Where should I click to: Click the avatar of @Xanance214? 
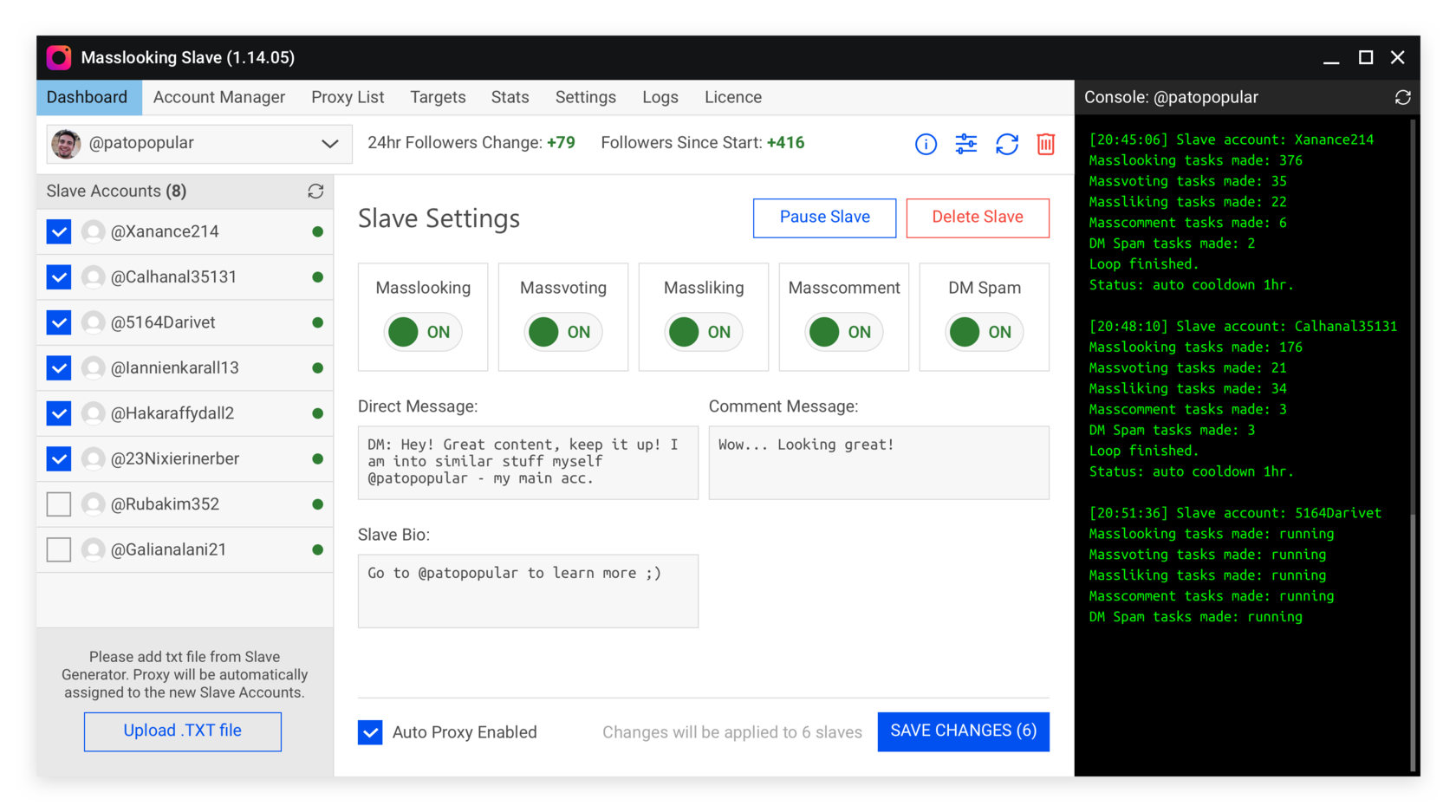tap(93, 232)
